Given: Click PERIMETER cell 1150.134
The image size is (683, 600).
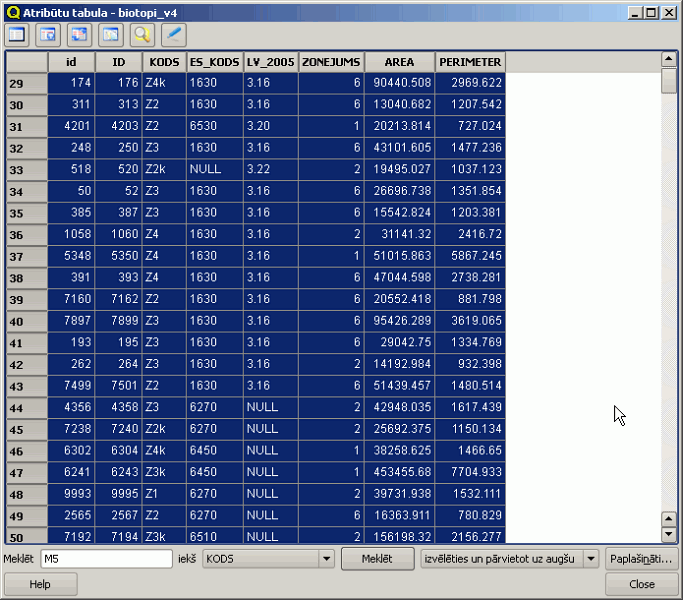Looking at the screenshot, I should point(470,429).
